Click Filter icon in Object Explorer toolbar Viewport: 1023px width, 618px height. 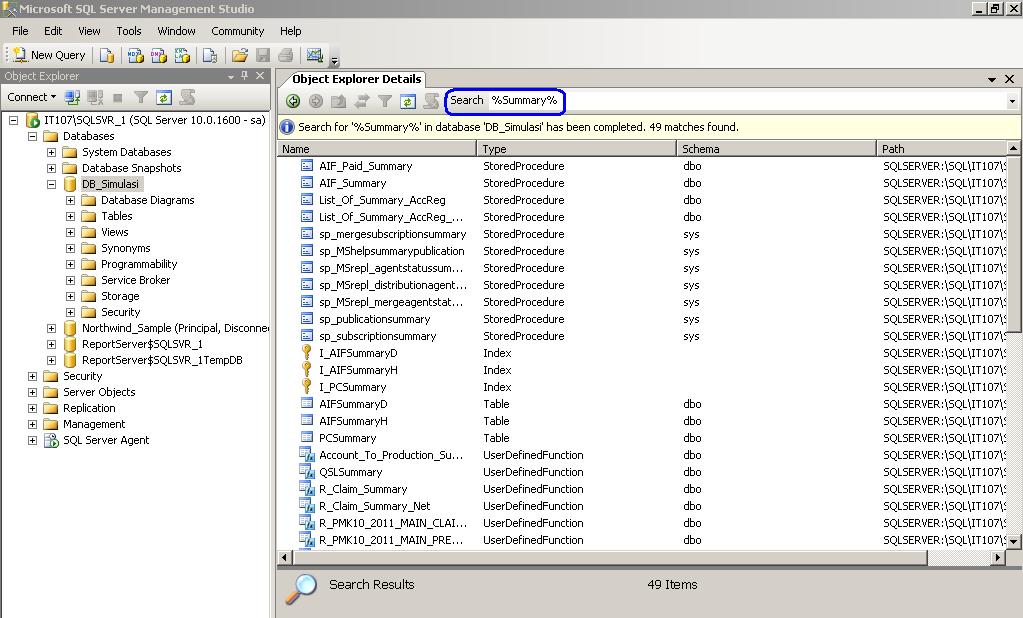[141, 98]
